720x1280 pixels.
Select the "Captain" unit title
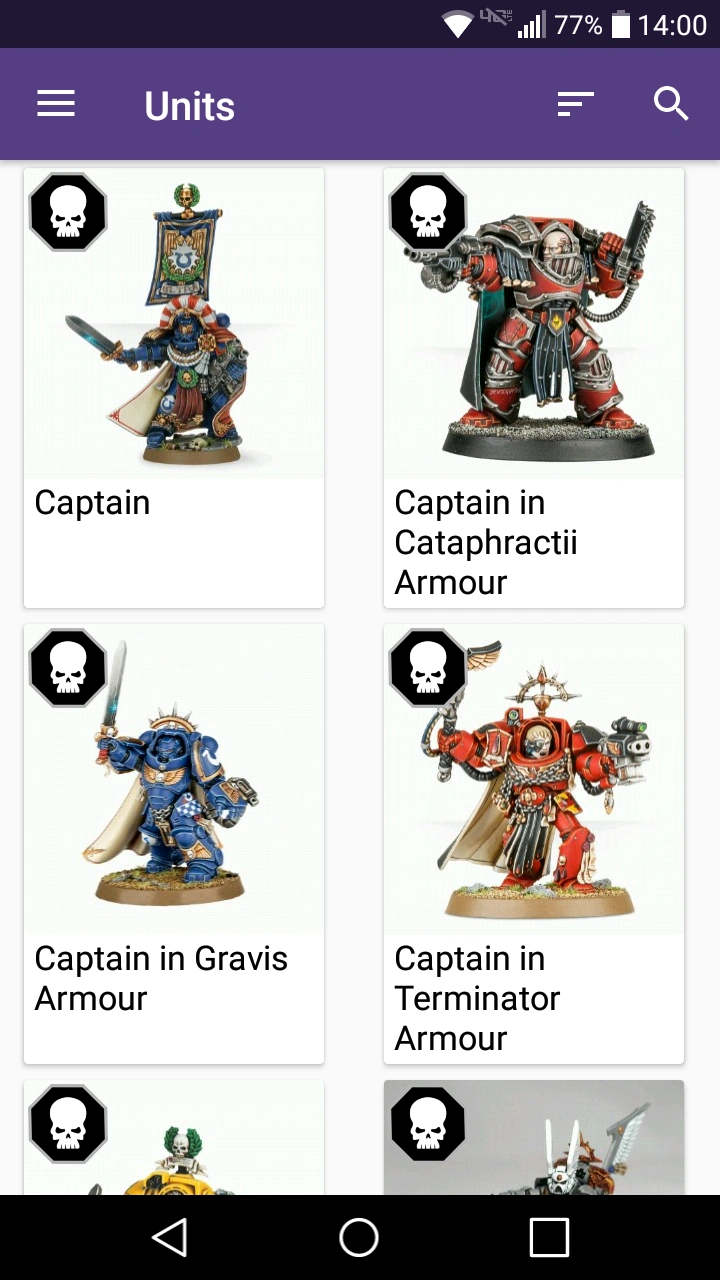92,503
